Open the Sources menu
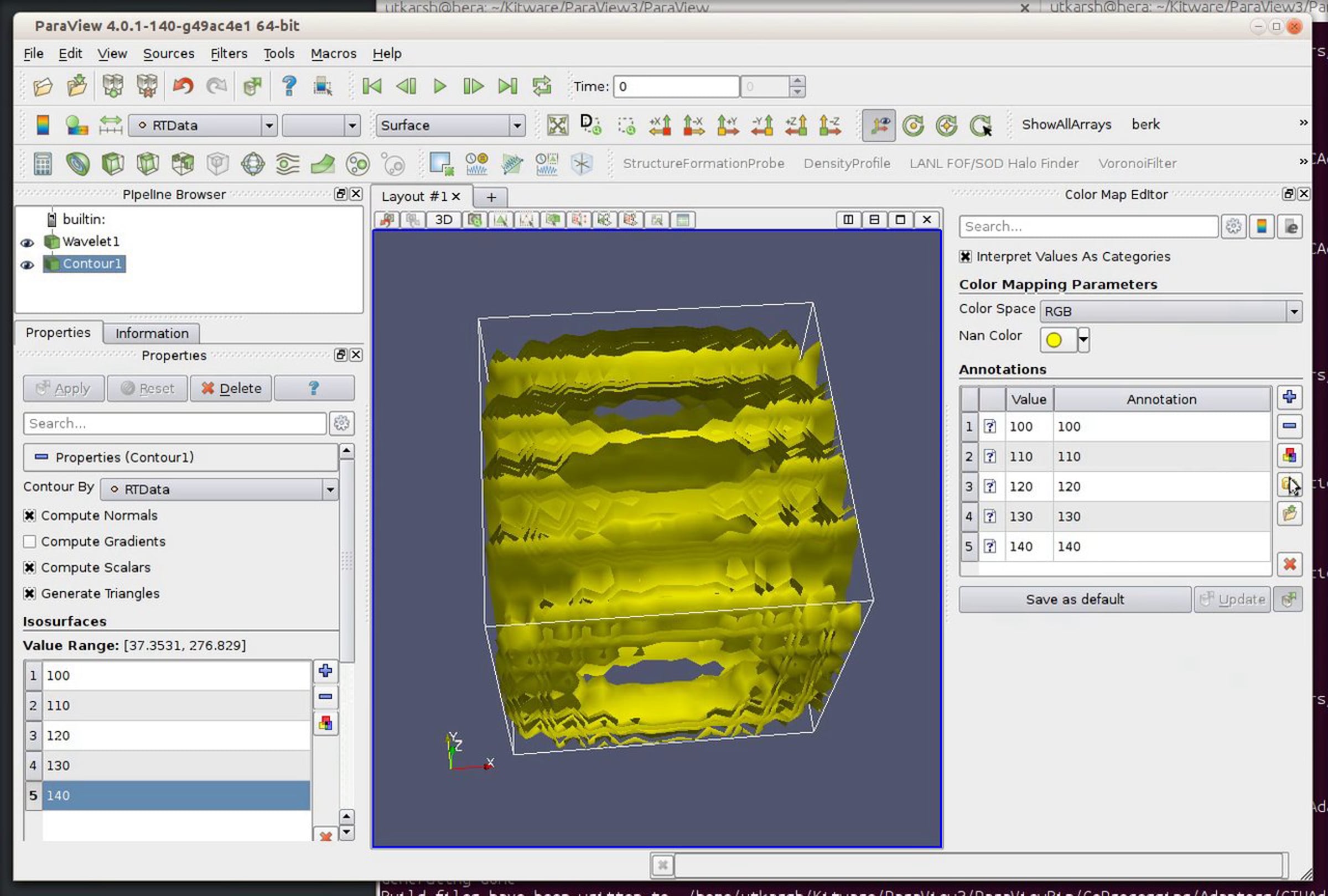Viewport: 1328px width, 896px height. (x=169, y=54)
